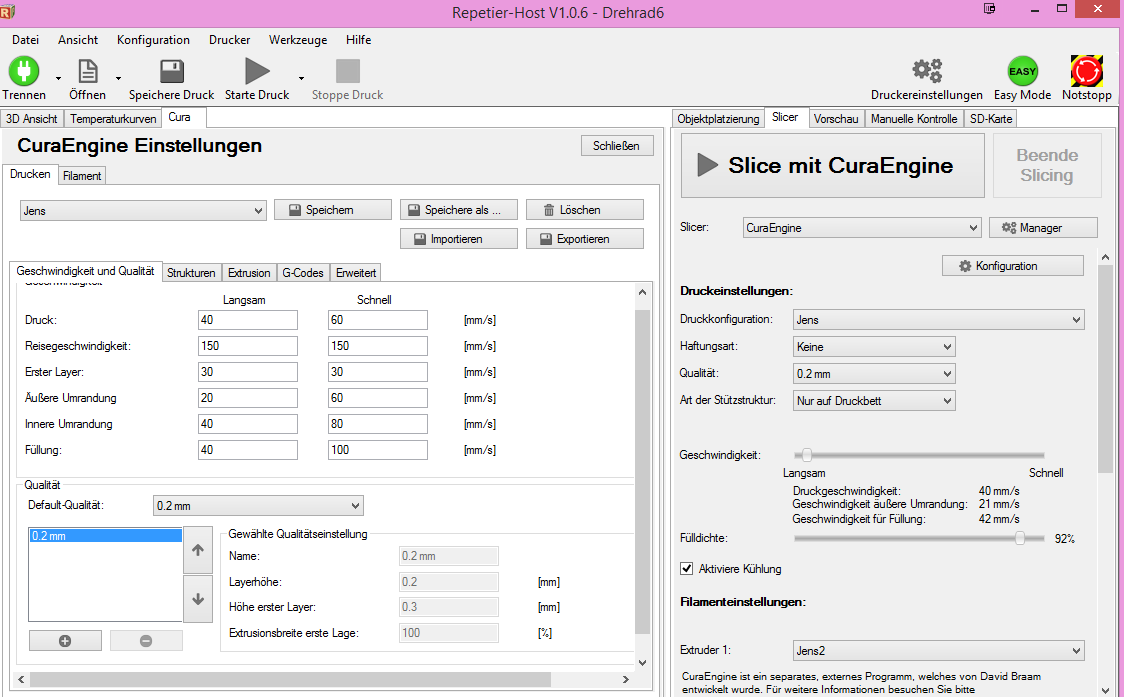The height and width of the screenshot is (697, 1124).
Task: Open the Konfiguration menu
Action: tap(153, 39)
